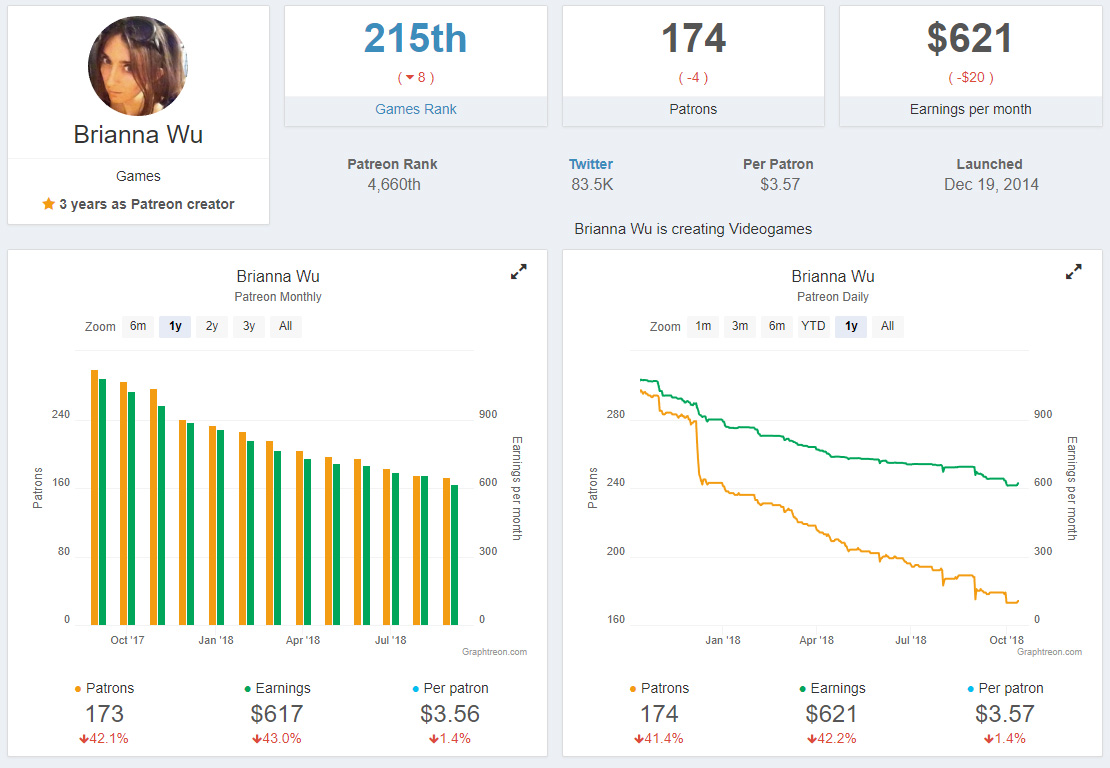The width and height of the screenshot is (1110, 768).
Task: Show All time range on daily chart
Action: 888,326
